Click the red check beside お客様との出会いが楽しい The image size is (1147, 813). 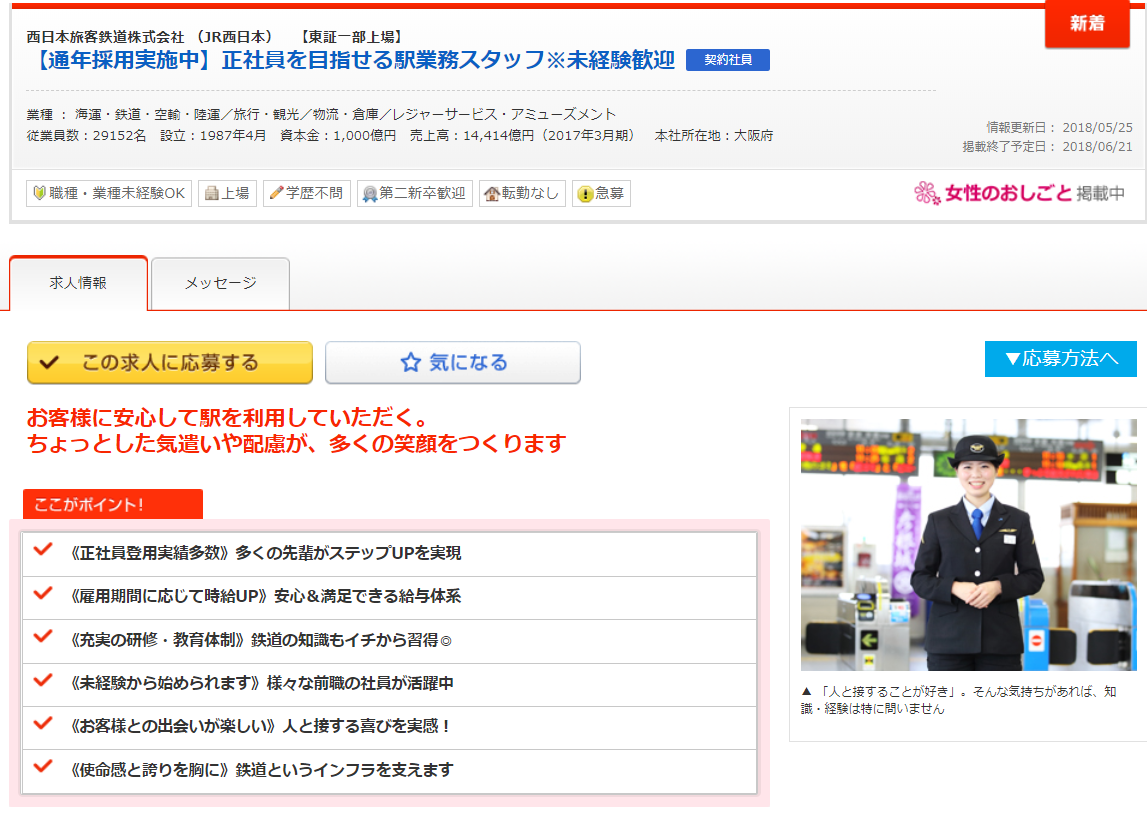pos(43,723)
